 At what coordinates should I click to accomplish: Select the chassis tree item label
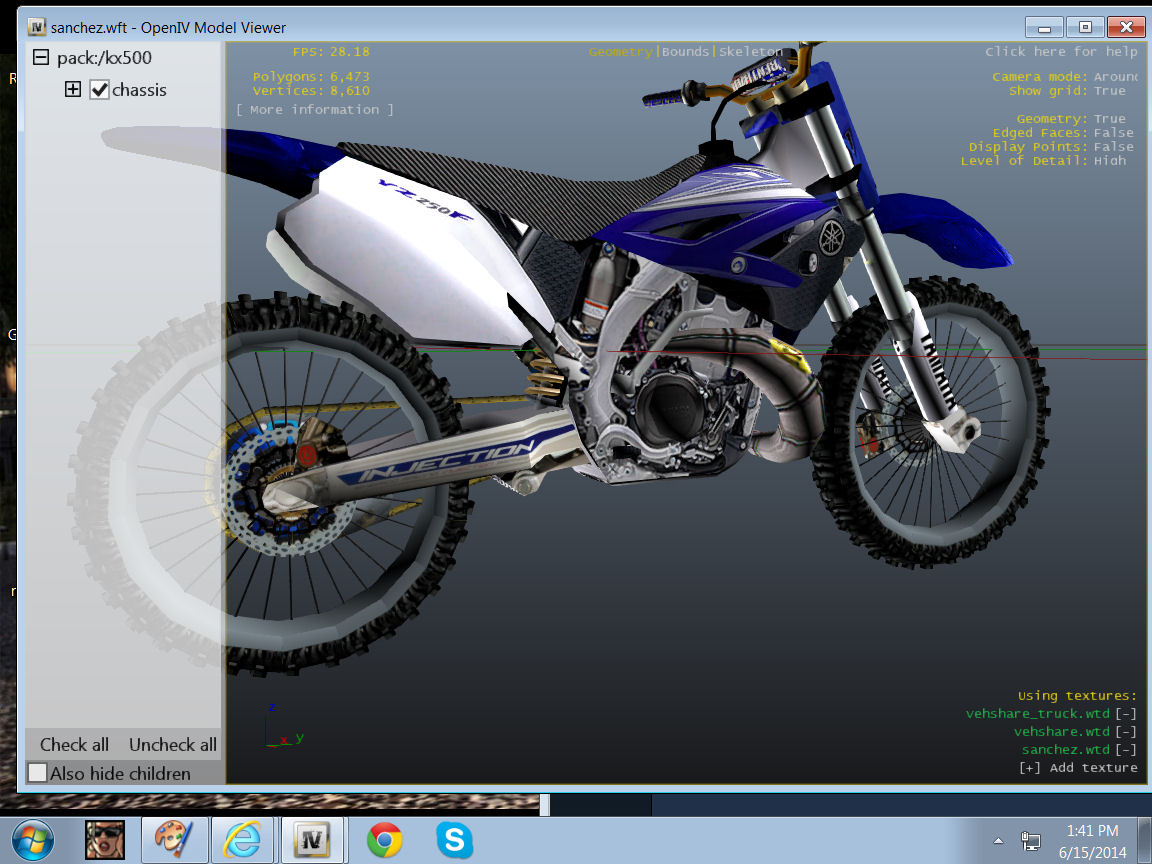click(139, 90)
